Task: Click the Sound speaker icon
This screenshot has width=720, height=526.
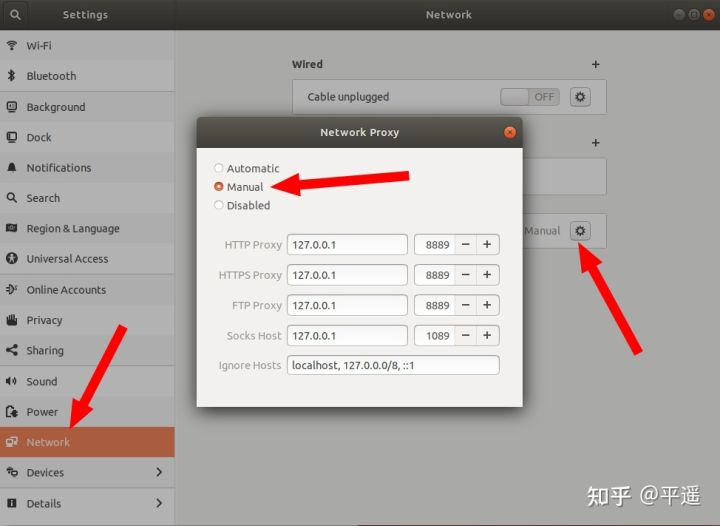Action: (12, 382)
